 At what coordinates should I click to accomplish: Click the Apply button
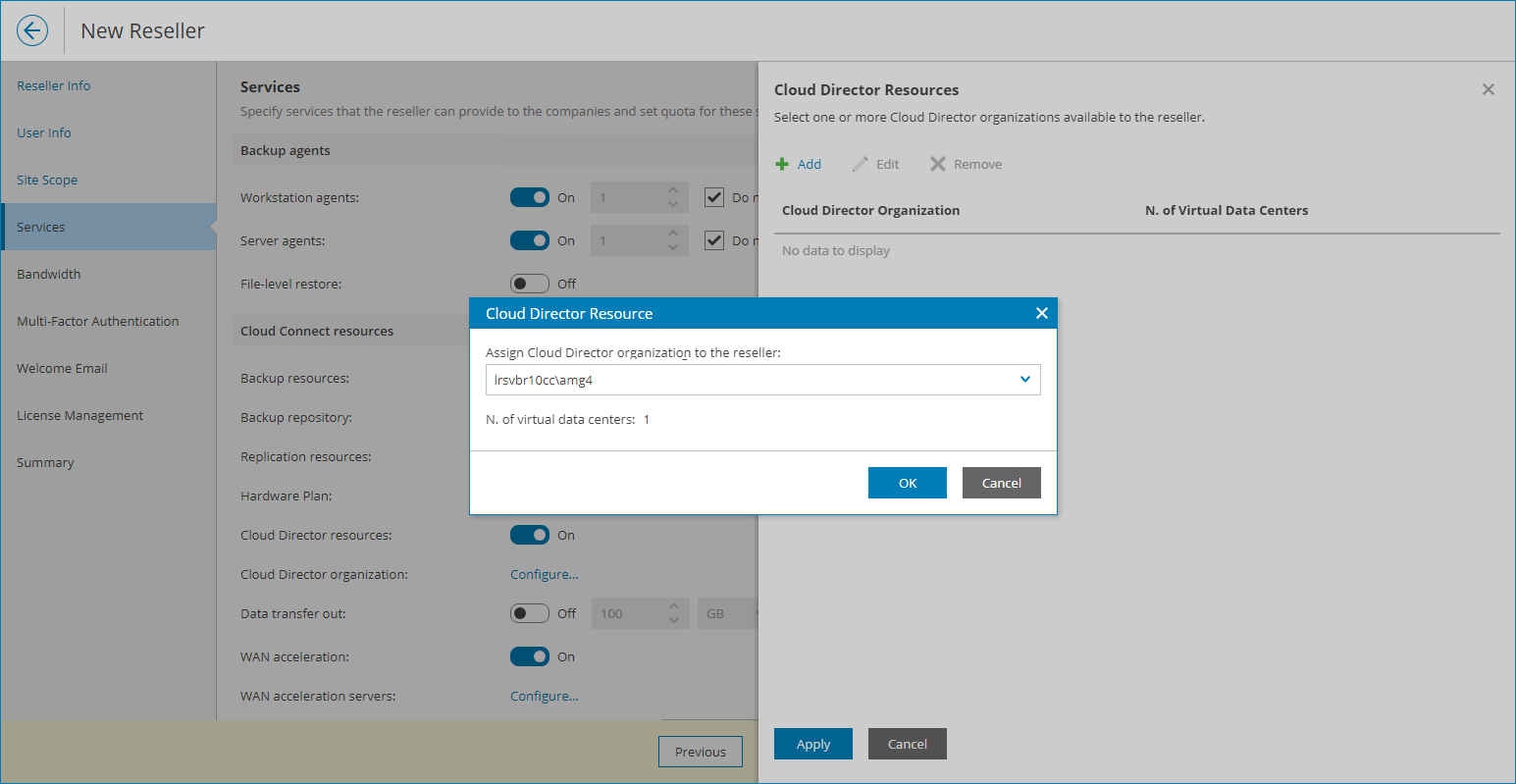coord(813,744)
